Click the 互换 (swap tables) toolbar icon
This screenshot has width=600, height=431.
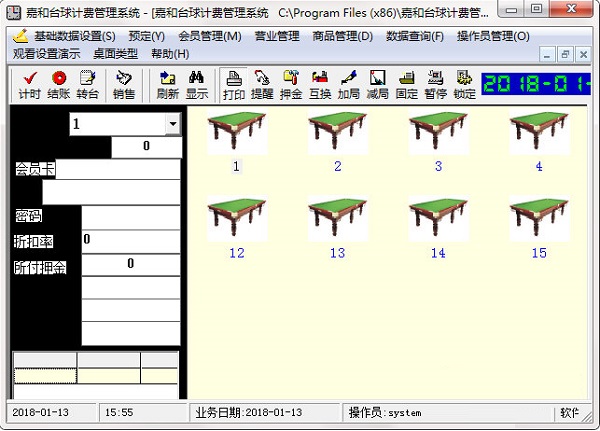click(x=320, y=85)
